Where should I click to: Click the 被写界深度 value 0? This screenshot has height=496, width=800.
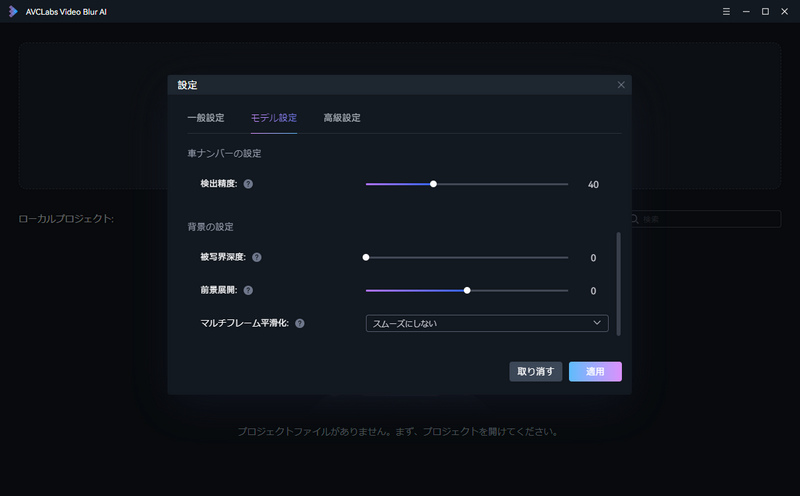point(593,258)
